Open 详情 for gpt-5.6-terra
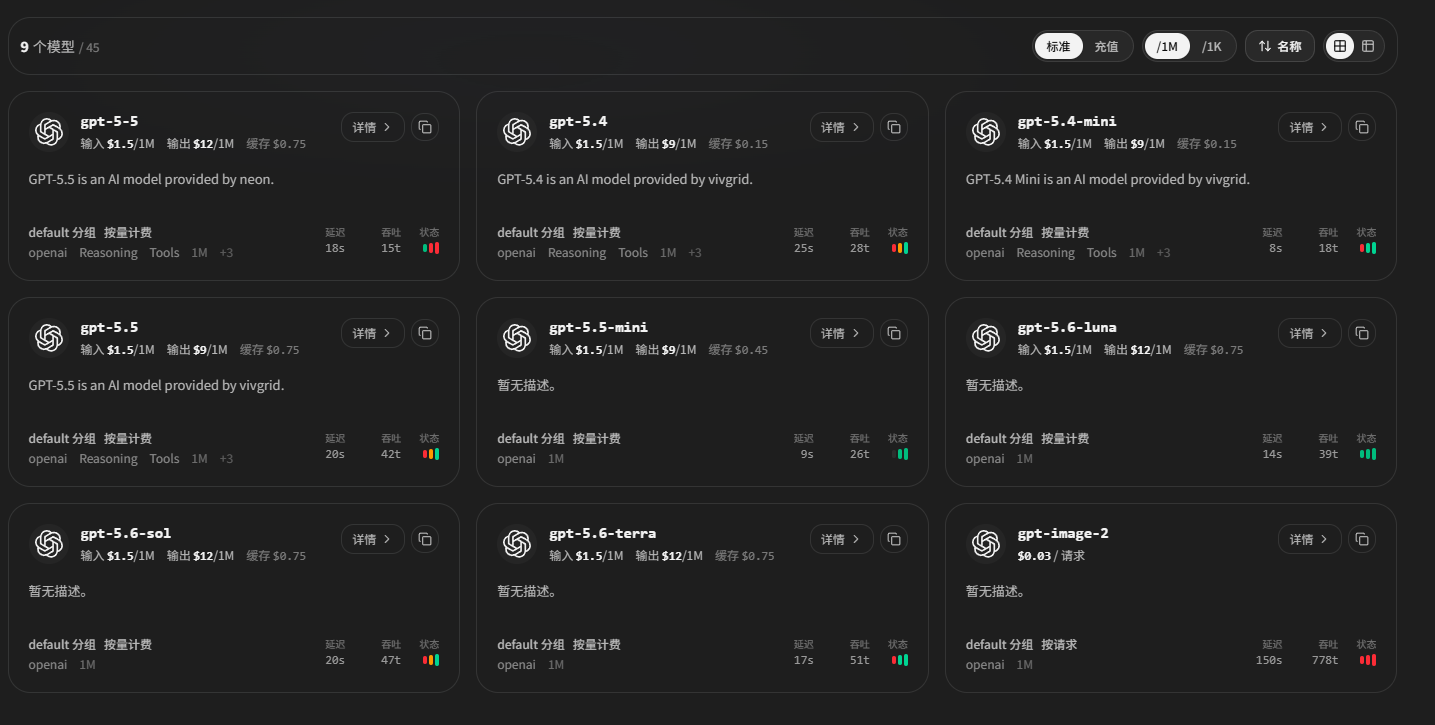Image resolution: width=1435 pixels, height=725 pixels. click(841, 539)
